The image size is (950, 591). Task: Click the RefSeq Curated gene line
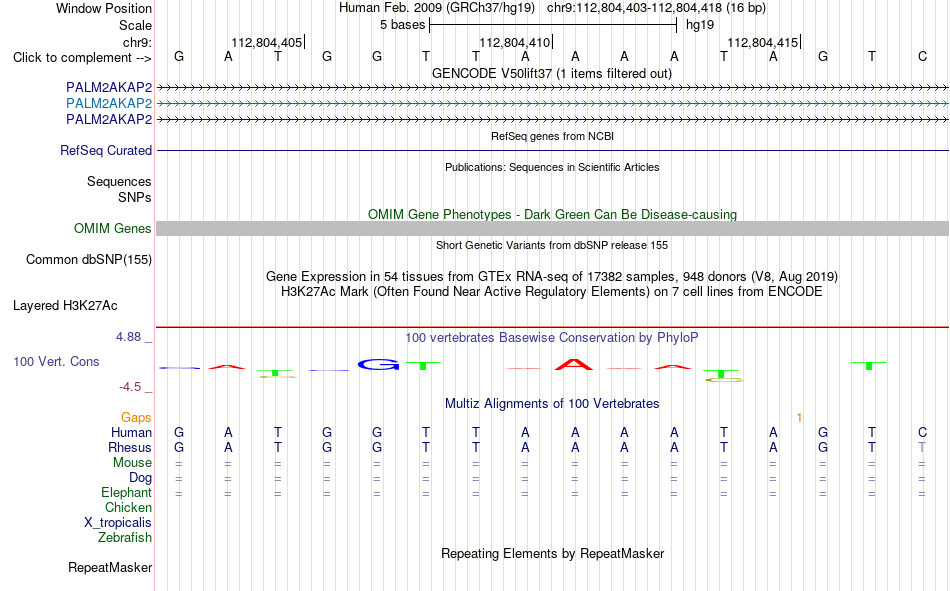tap(553, 150)
